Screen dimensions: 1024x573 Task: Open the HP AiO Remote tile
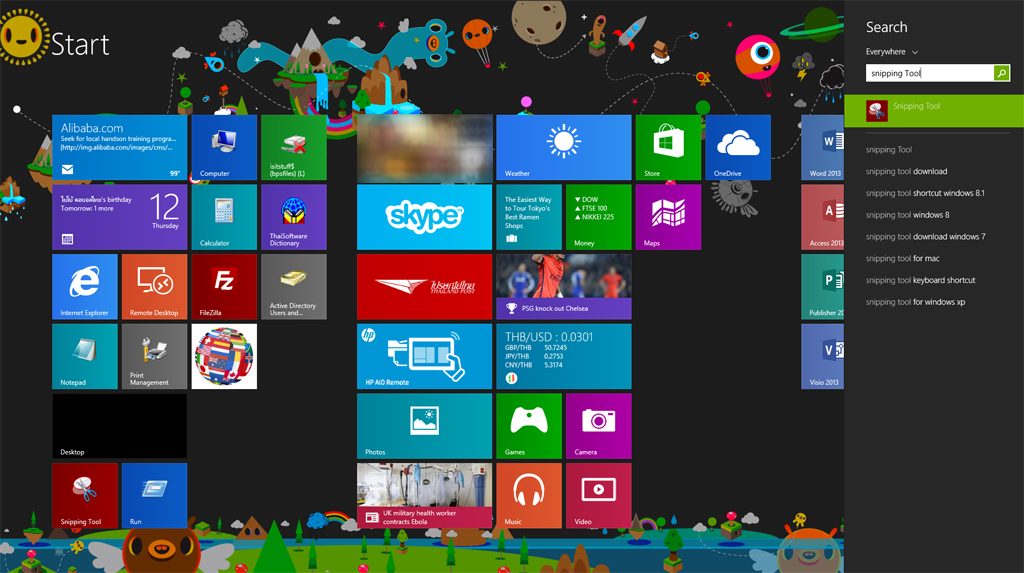pyautogui.click(x=424, y=357)
